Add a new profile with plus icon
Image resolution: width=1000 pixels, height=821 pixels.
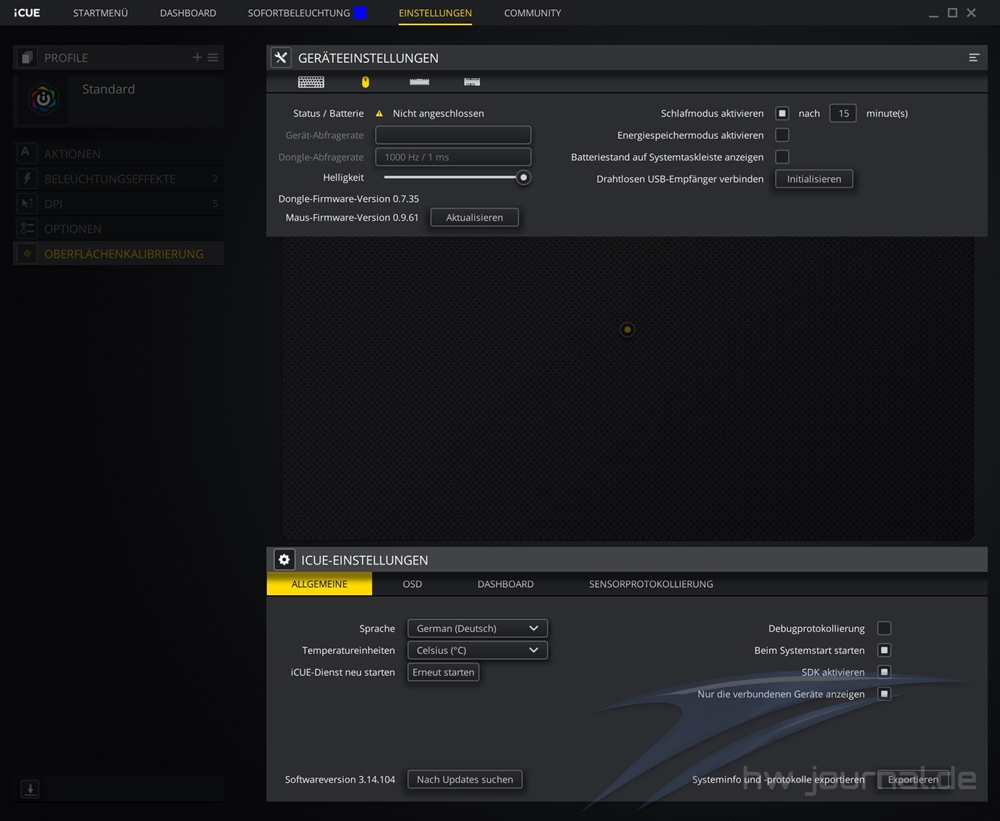197,57
